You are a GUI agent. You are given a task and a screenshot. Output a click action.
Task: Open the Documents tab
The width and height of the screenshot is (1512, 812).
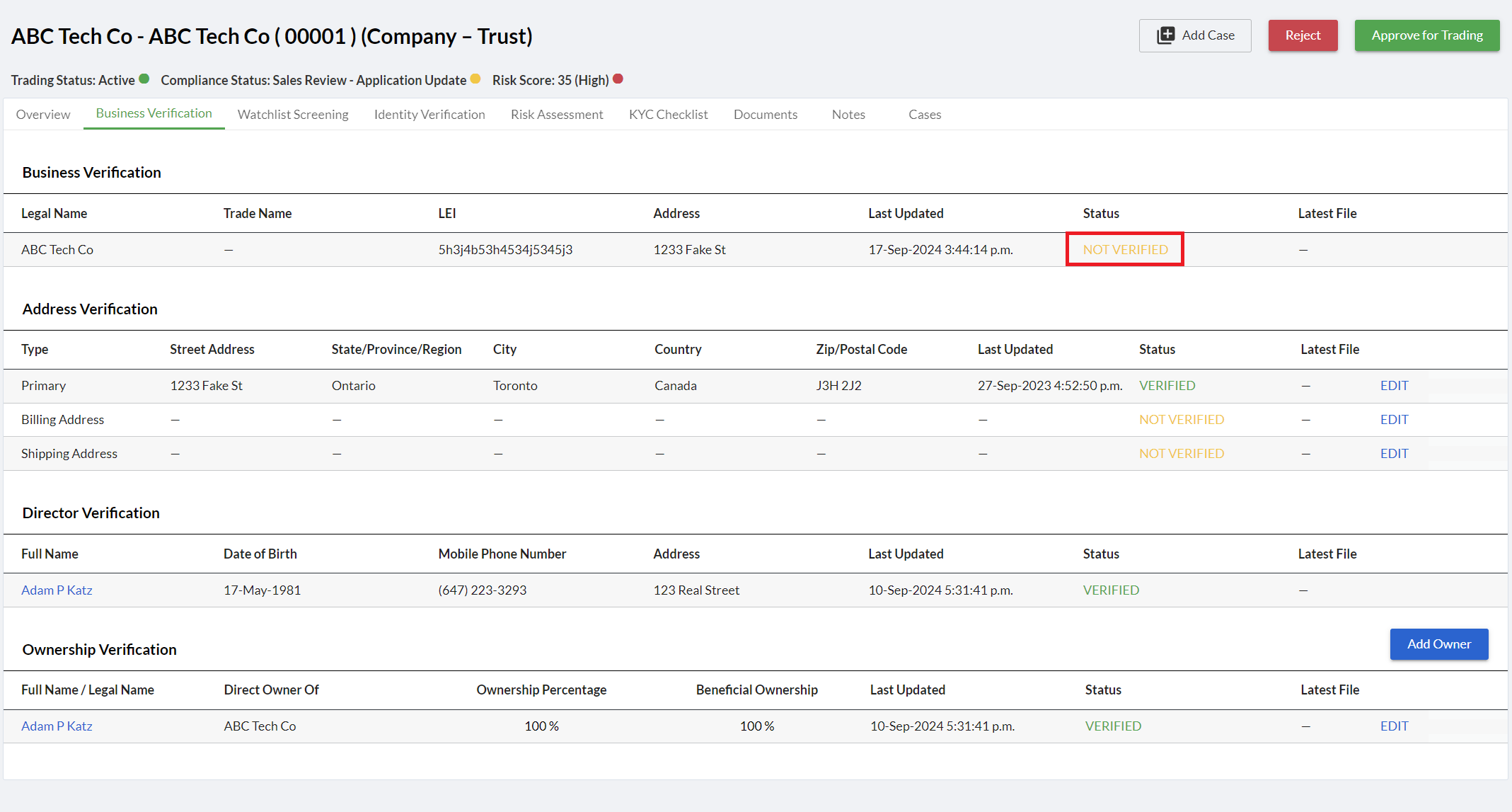click(x=766, y=115)
